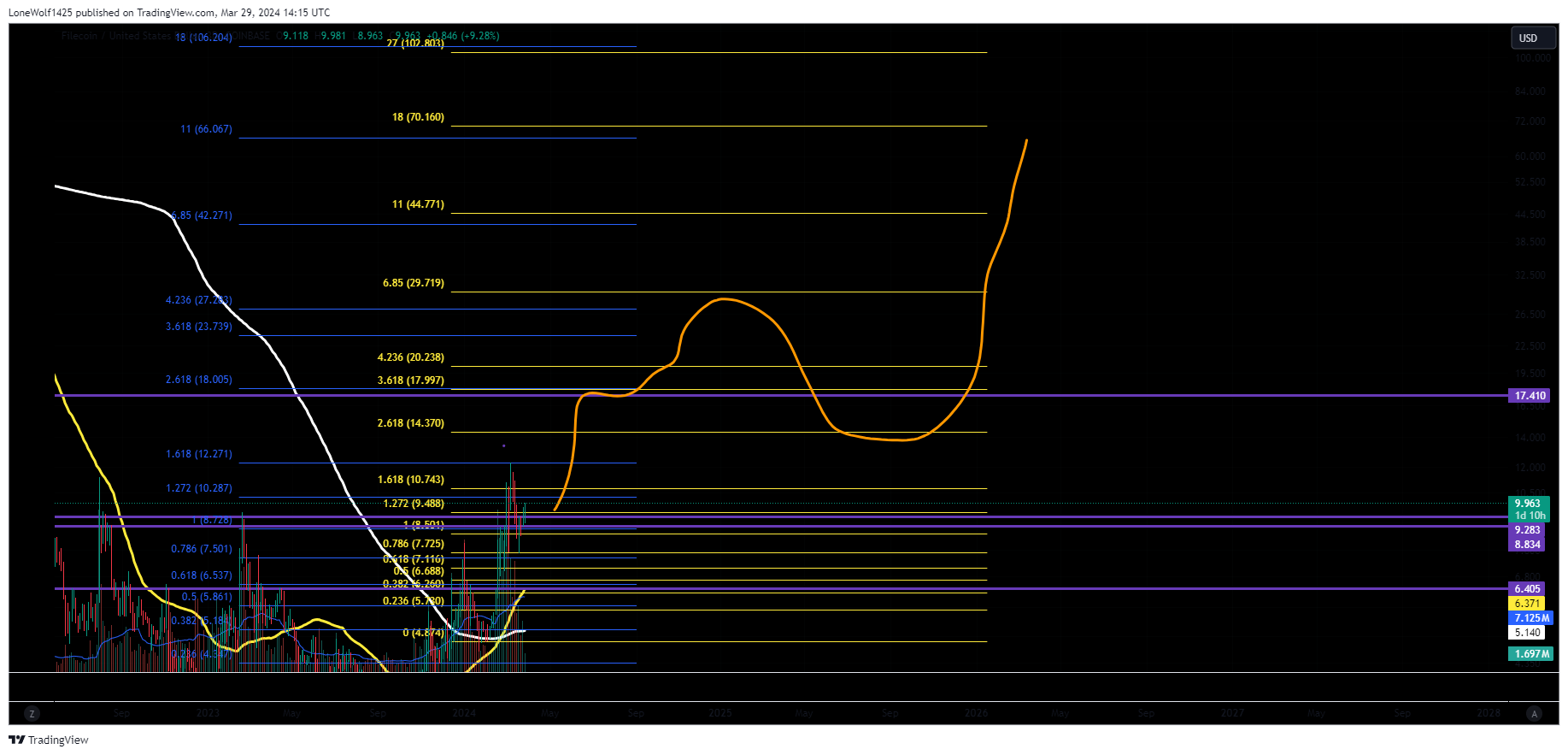
Task: Select blue Fib level 0.5 (5.861)
Action: [x=207, y=597]
